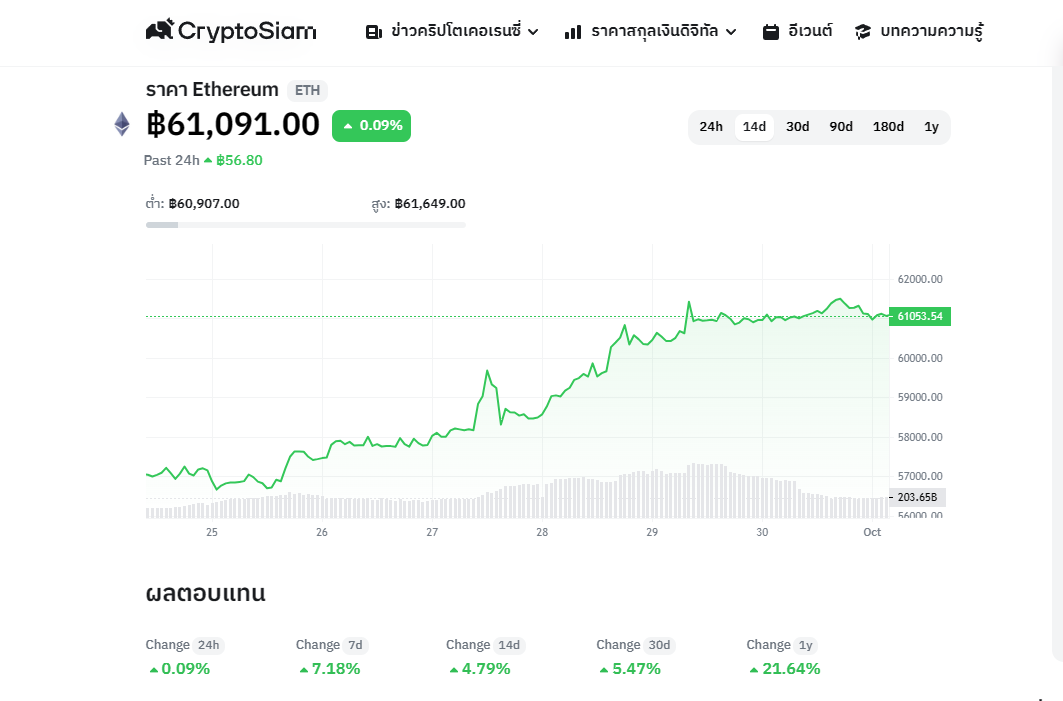Image resolution: width=1063 pixels, height=701 pixels.
Task: Click the up arrow in the 0.09% badge
Action: [348, 126]
